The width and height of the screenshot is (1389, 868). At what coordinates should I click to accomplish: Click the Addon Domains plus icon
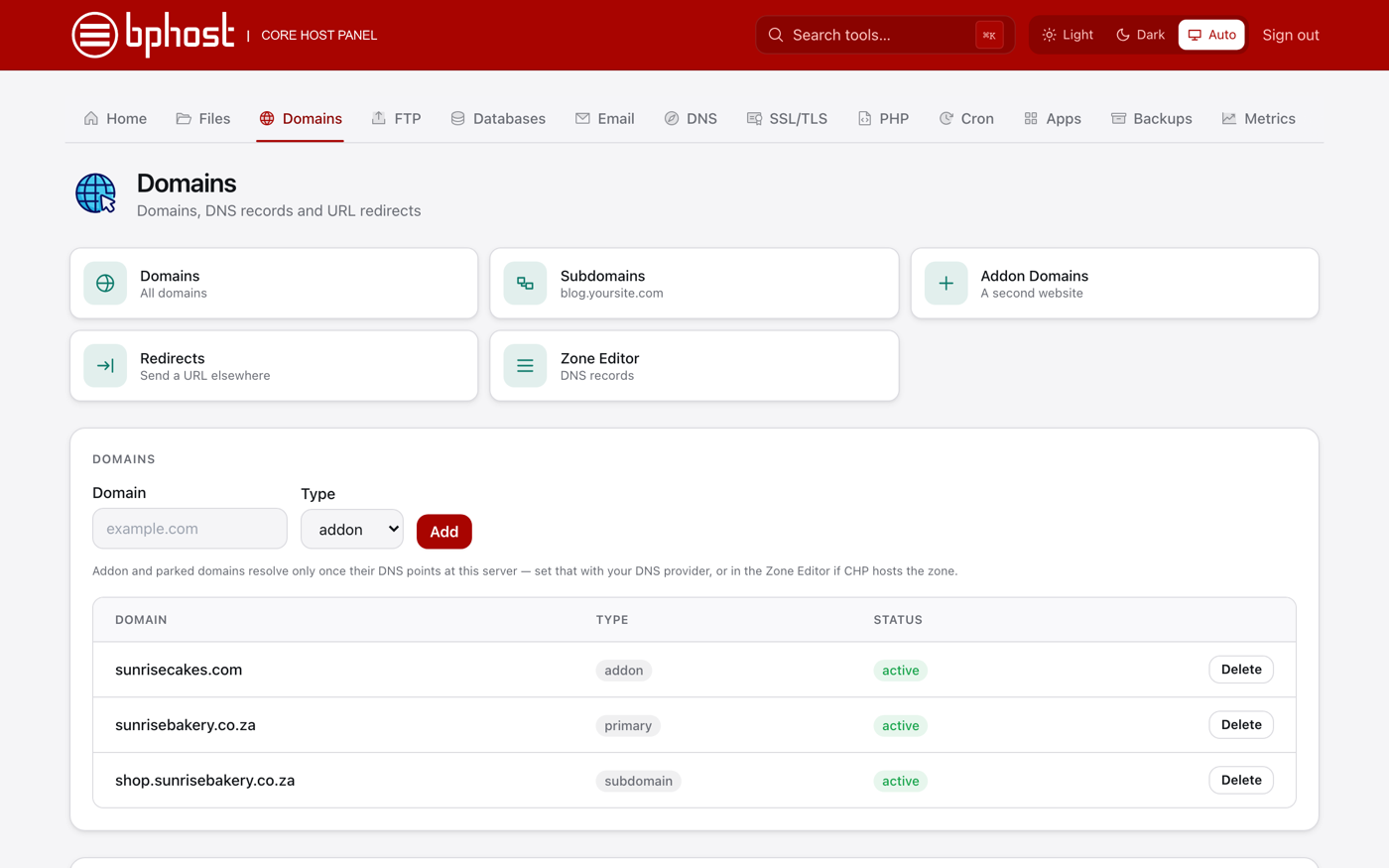pos(946,284)
